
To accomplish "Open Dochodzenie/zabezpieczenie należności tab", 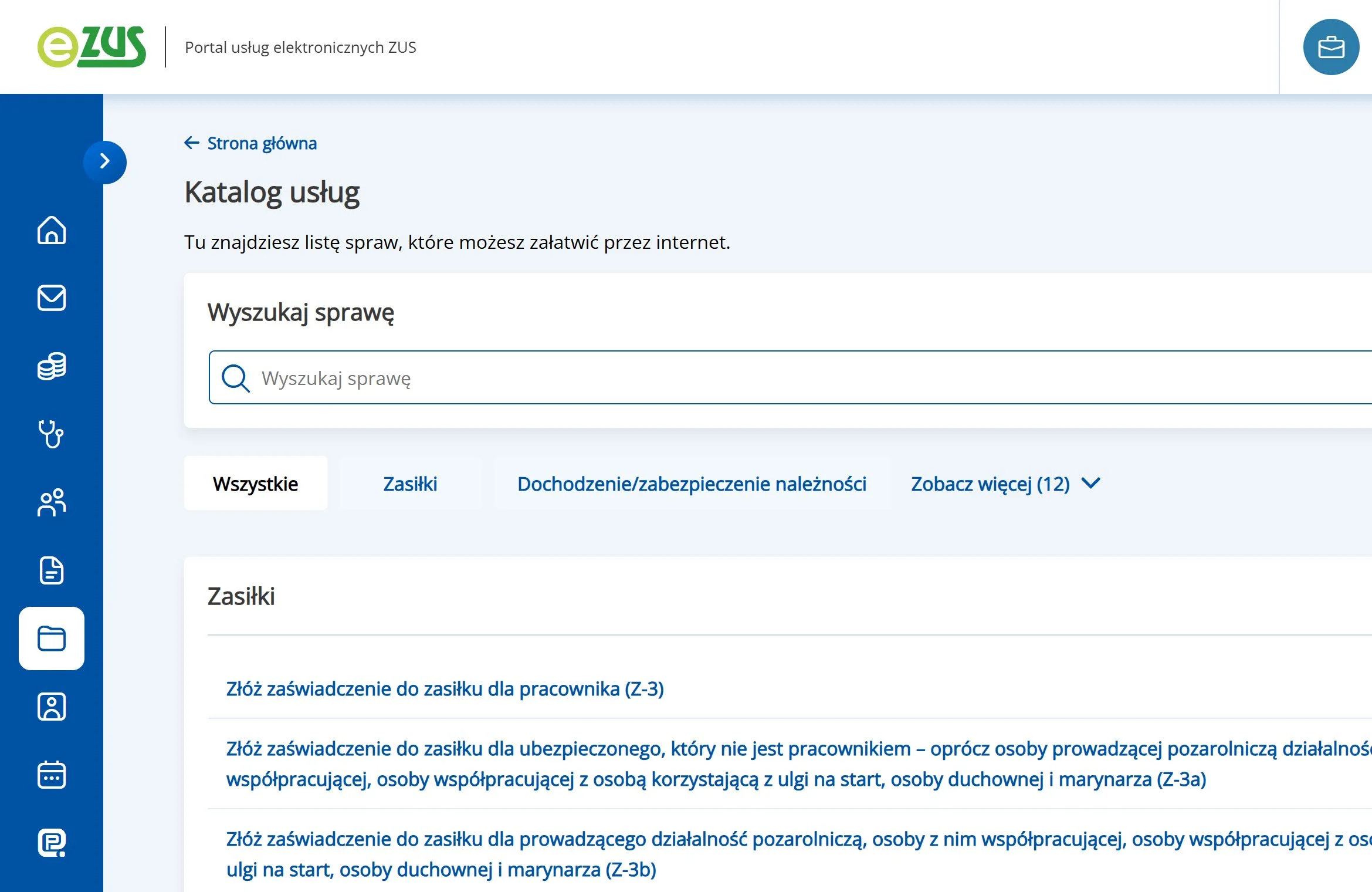I will (692, 484).
